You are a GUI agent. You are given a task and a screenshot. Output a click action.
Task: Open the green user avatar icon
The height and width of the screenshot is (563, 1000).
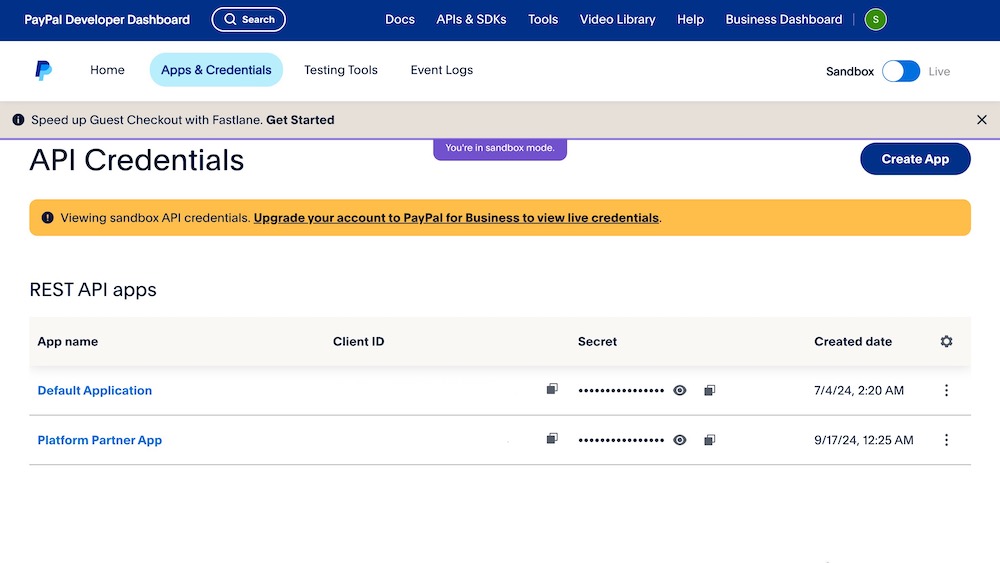[875, 20]
